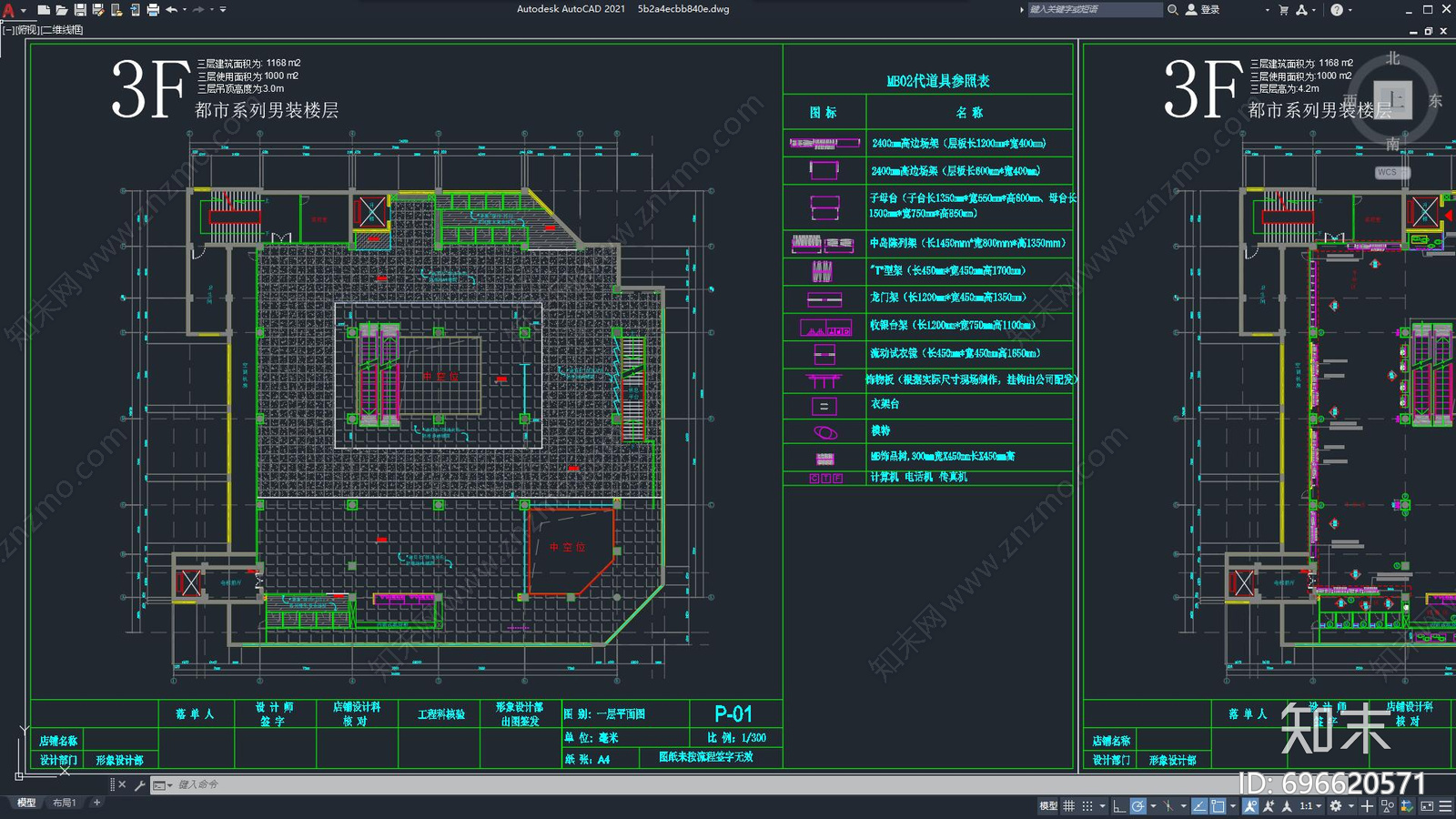
Task: Toggle drawing grid display
Action: point(1068,805)
